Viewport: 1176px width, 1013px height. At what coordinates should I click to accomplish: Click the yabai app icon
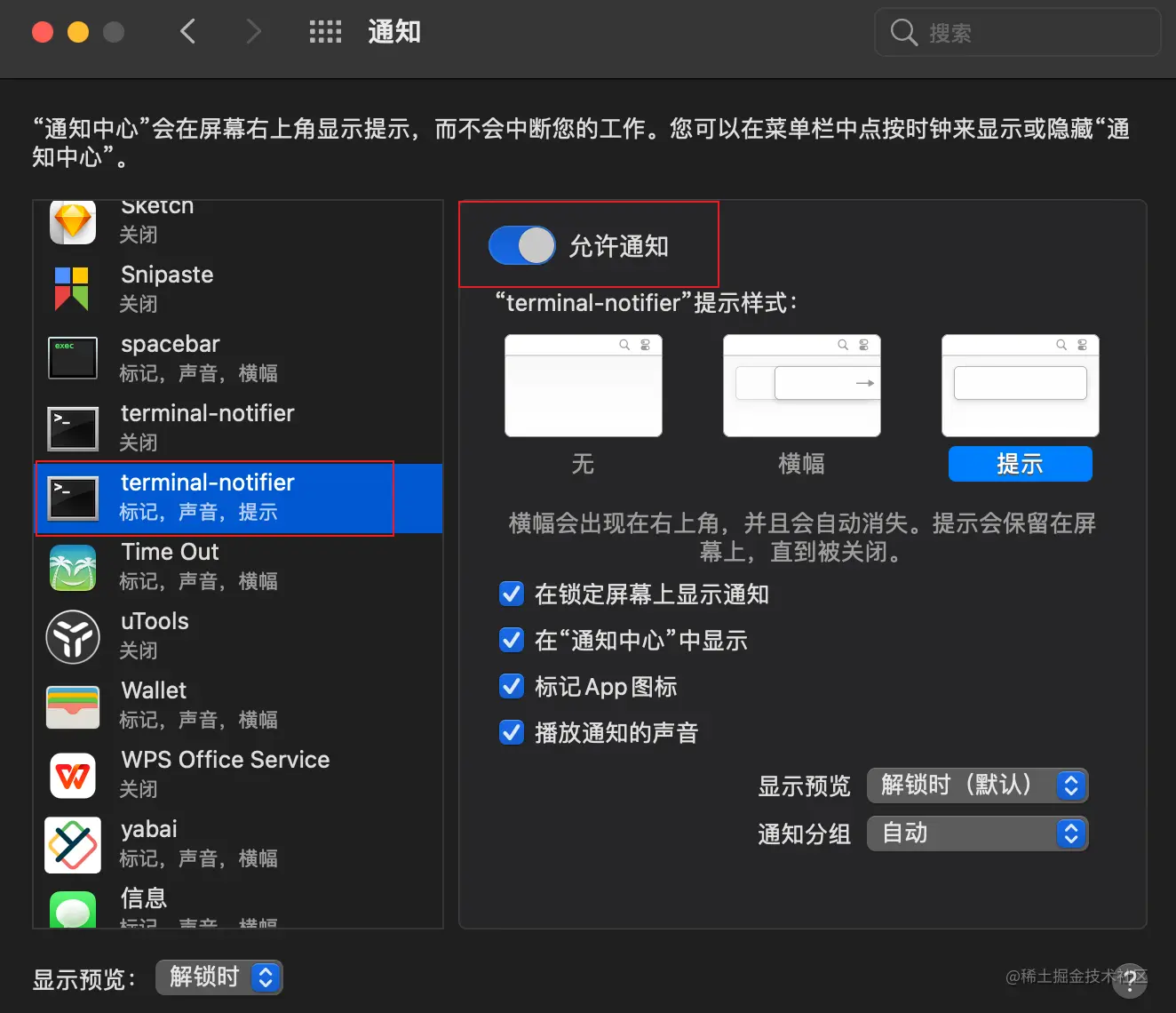73,845
